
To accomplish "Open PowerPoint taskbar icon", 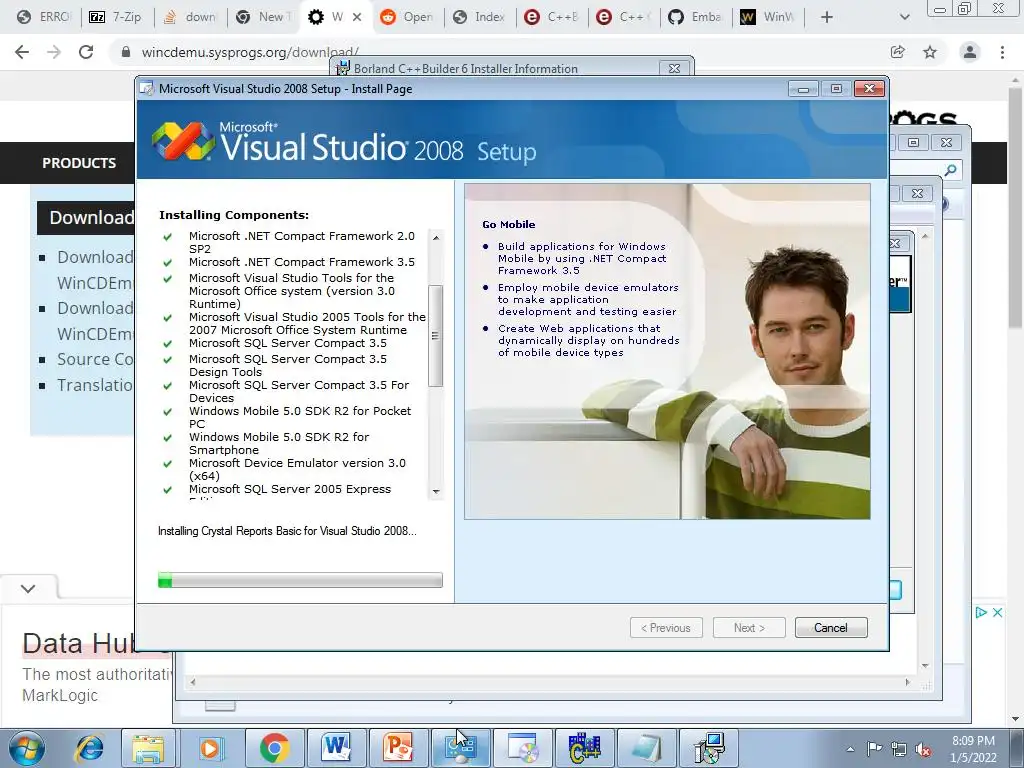I will pos(398,748).
